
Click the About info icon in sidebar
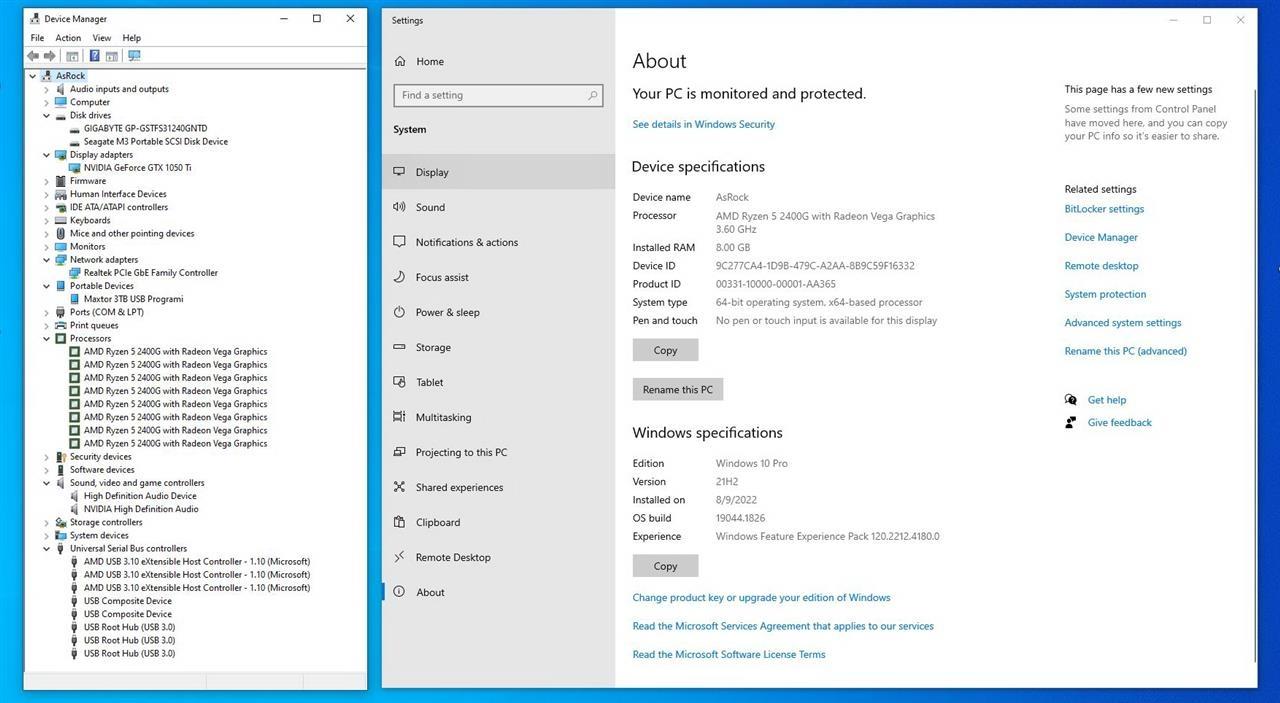point(399,592)
